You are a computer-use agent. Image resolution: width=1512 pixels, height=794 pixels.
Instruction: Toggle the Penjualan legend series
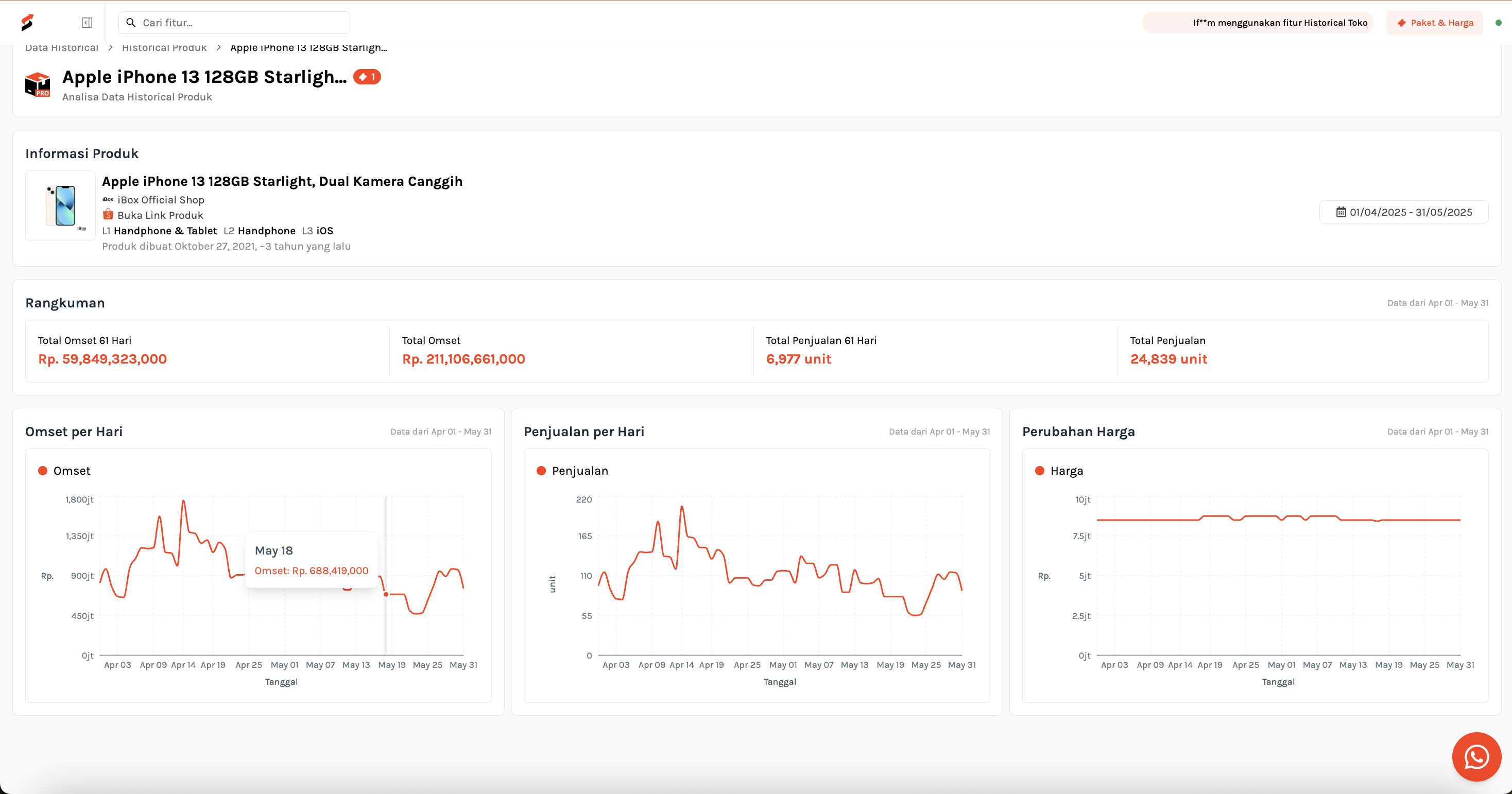[572, 471]
